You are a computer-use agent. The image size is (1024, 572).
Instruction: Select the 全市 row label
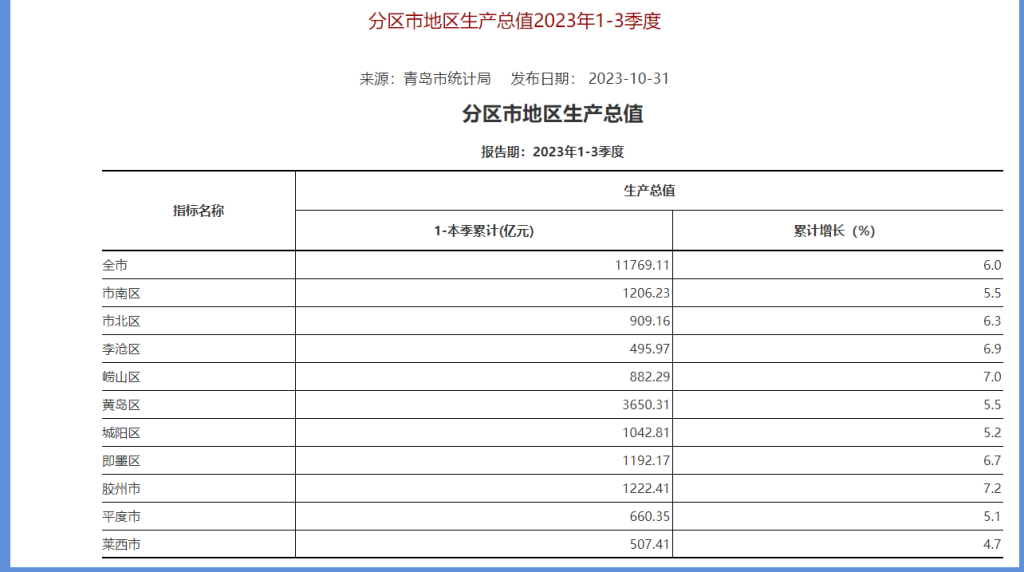tap(116, 266)
